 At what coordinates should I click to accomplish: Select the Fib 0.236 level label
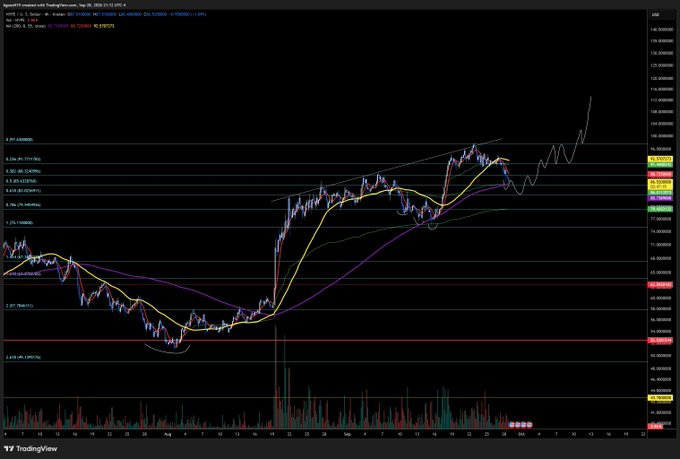tap(23, 159)
